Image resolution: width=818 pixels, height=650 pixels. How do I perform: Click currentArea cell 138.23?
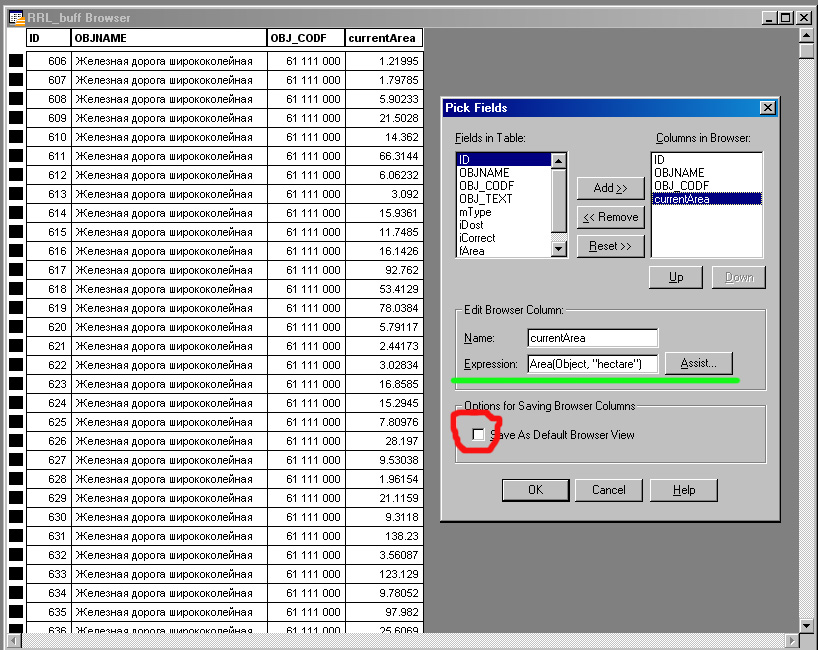coord(384,536)
